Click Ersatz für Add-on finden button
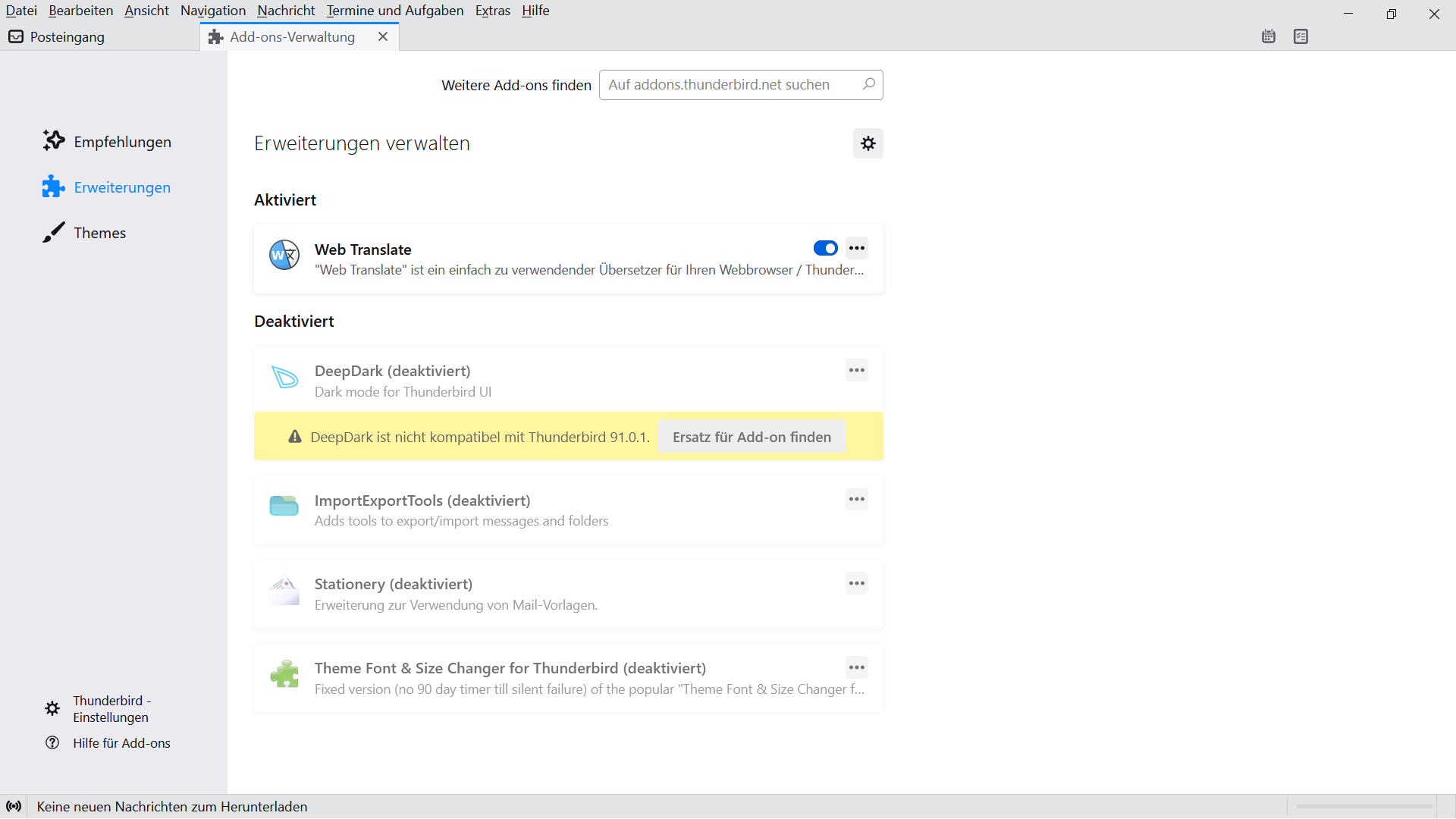 (x=752, y=437)
